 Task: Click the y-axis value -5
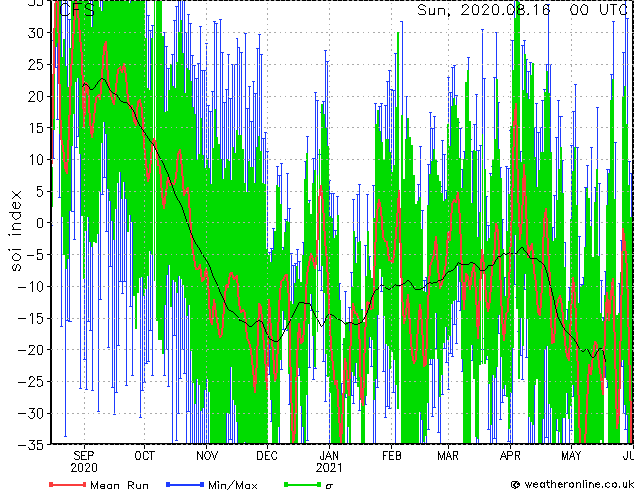coord(35,255)
